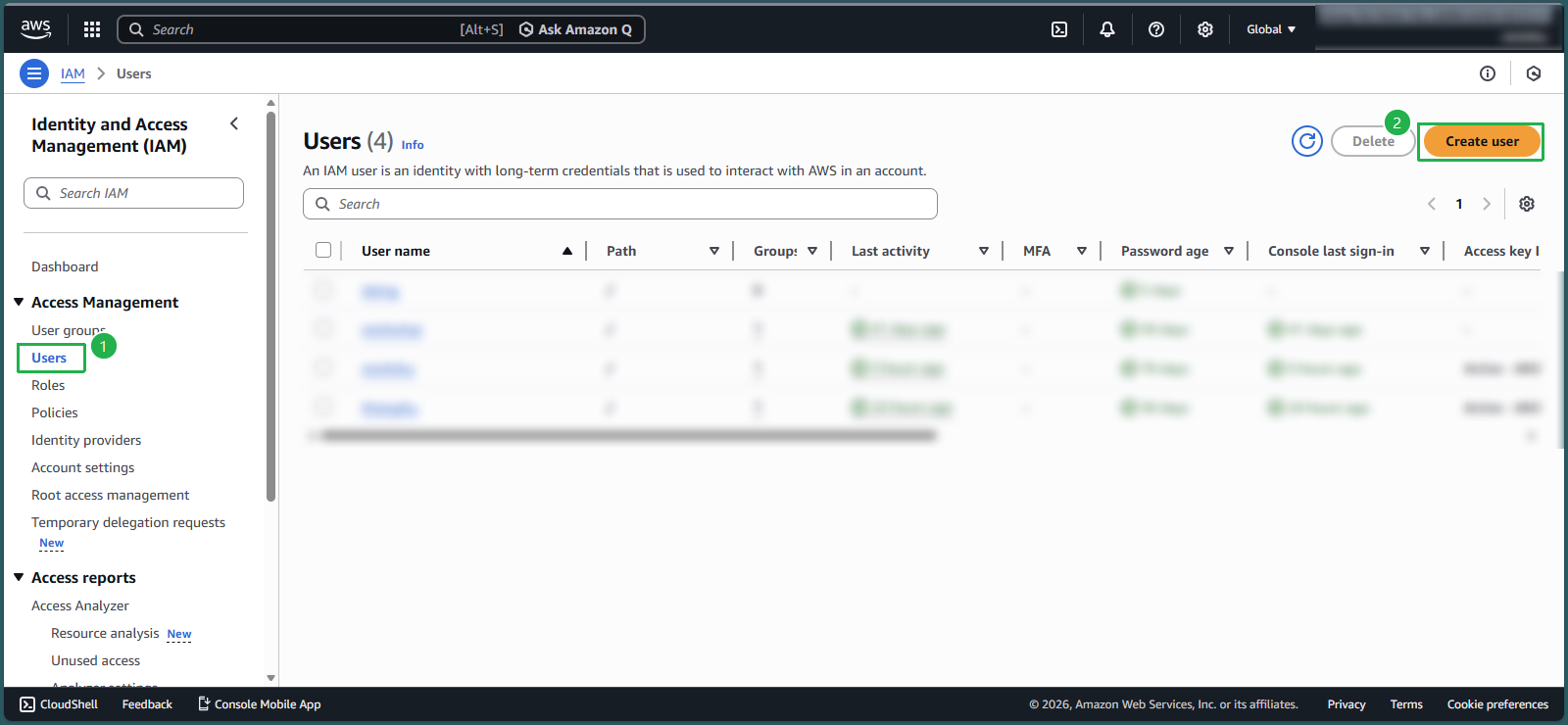Select the first user row checkbox

coord(323,290)
